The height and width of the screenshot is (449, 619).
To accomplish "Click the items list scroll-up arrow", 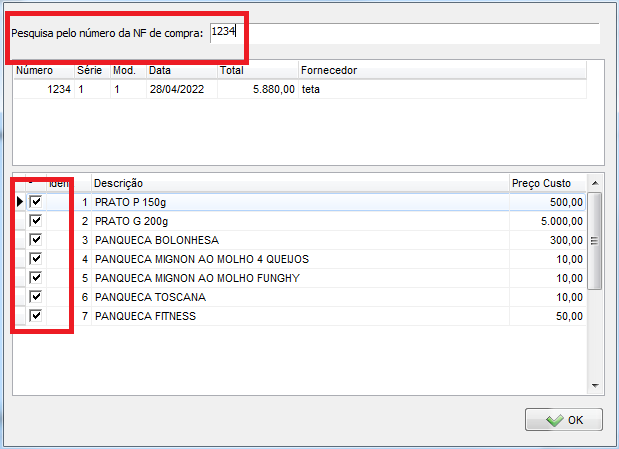I will click(x=595, y=183).
